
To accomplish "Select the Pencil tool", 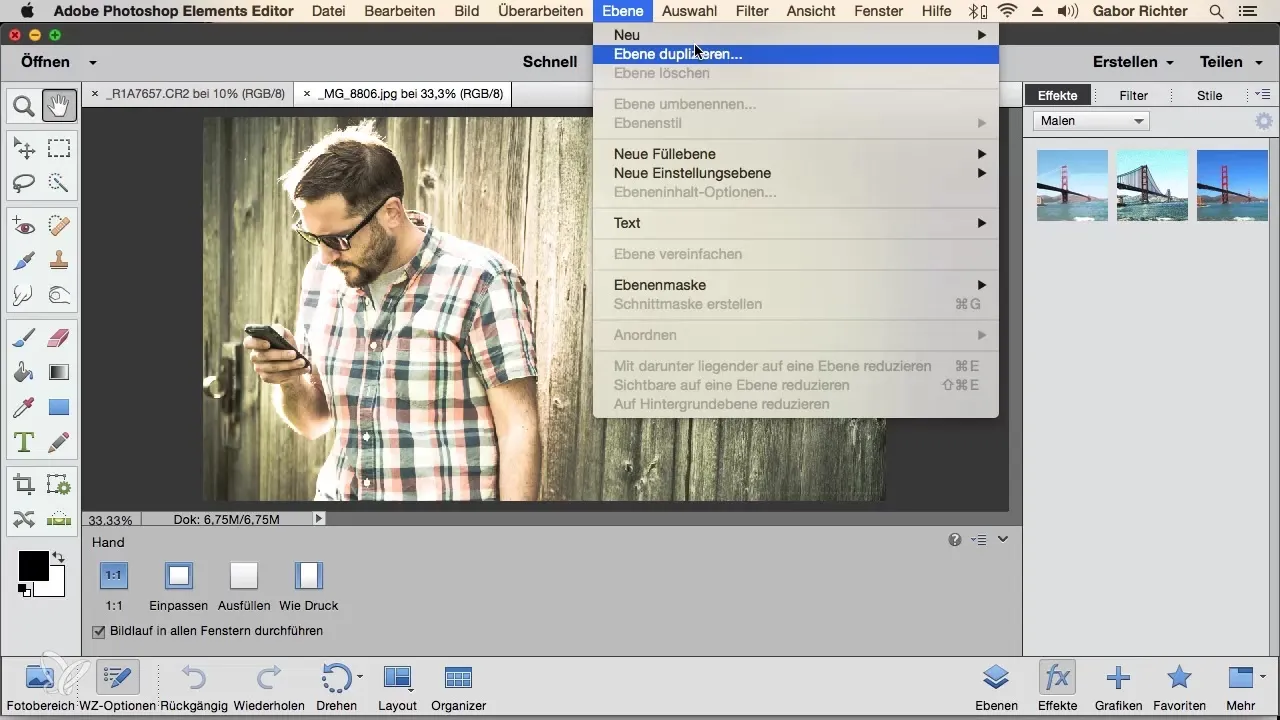I will (59, 441).
